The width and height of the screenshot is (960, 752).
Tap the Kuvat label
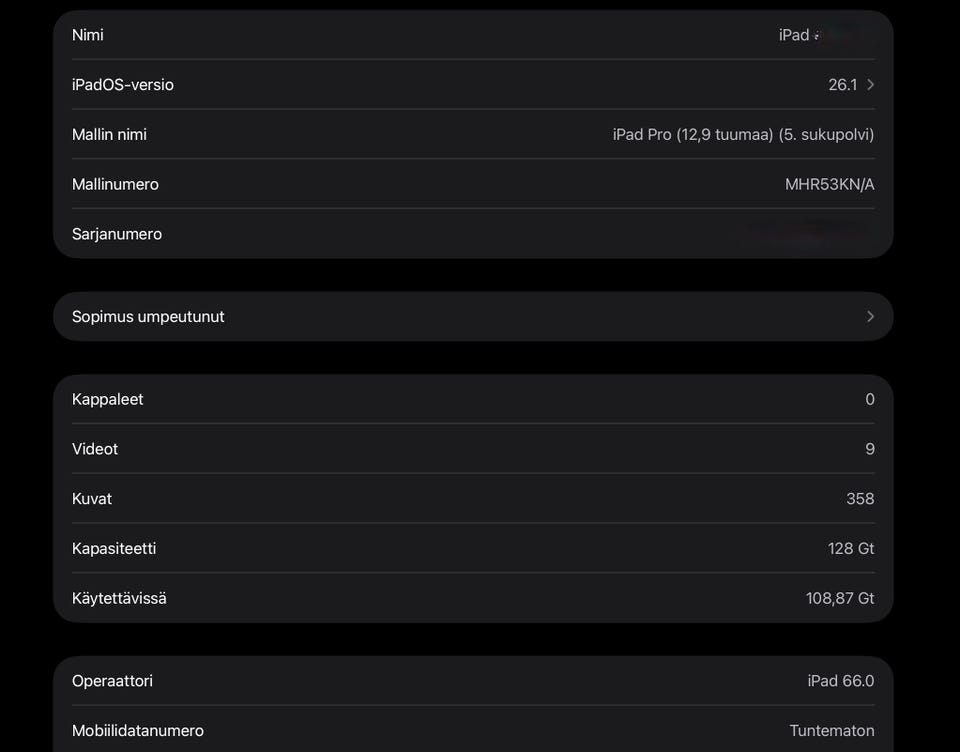[x=92, y=499]
